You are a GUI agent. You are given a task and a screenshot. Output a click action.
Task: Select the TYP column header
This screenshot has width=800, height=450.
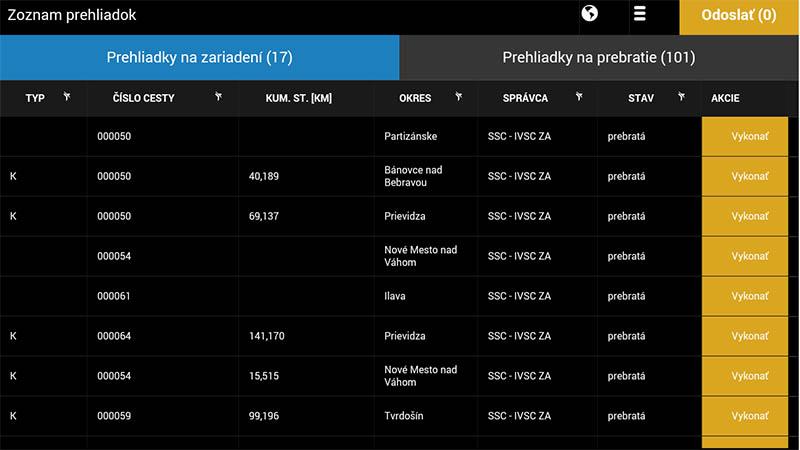35,98
